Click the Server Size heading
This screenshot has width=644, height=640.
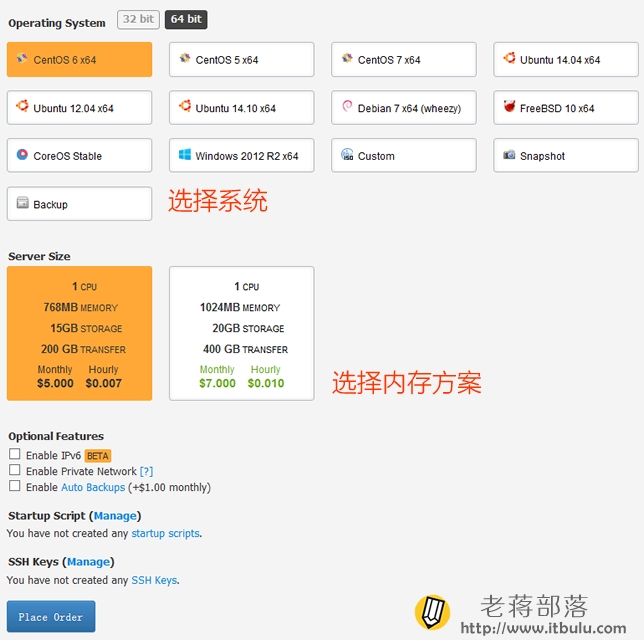pyautogui.click(x=39, y=256)
